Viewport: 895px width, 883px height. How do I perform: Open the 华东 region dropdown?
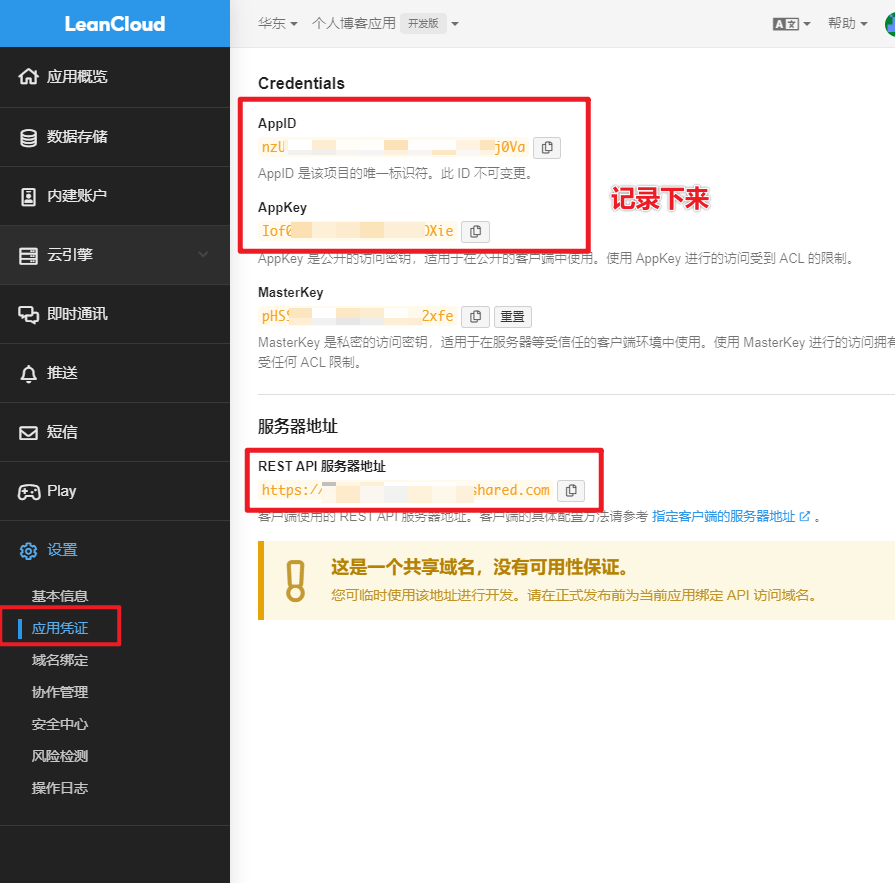[x=278, y=24]
